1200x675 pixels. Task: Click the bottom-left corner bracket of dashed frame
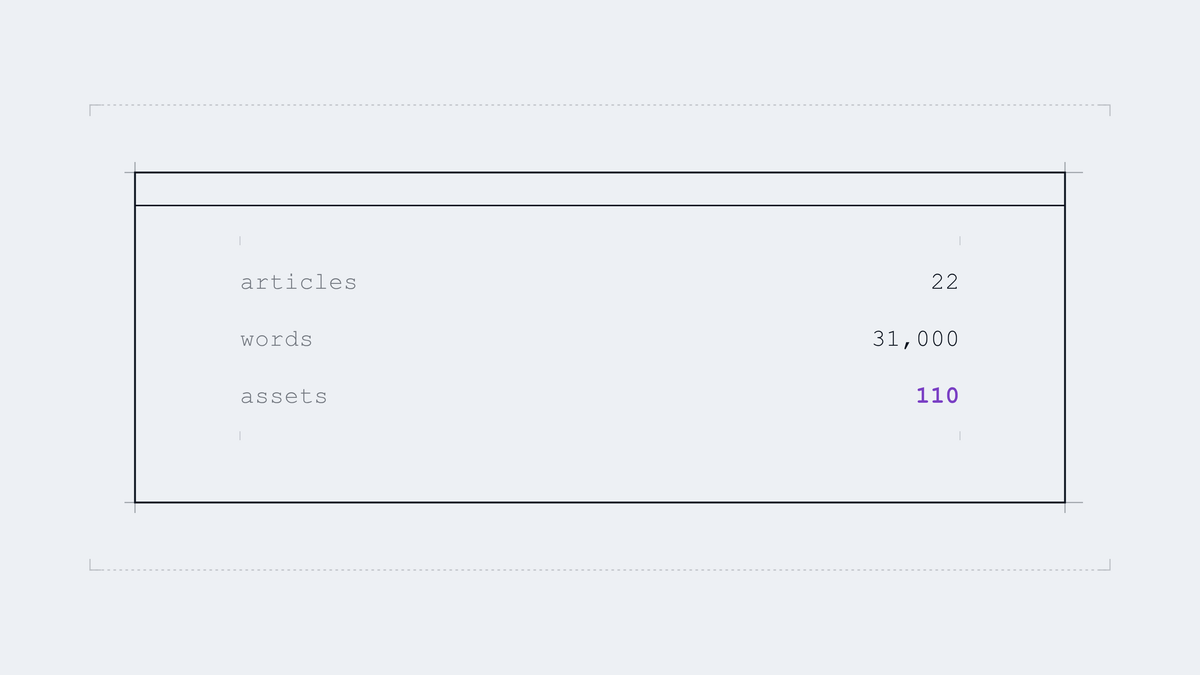pos(95,565)
